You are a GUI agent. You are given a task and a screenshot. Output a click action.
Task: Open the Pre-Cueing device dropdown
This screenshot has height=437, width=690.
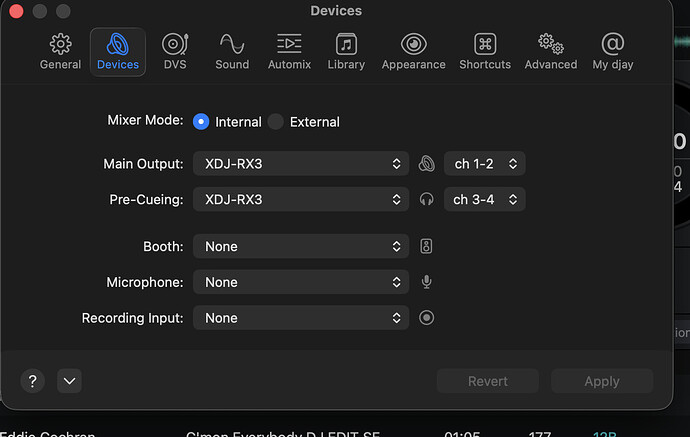[301, 200]
